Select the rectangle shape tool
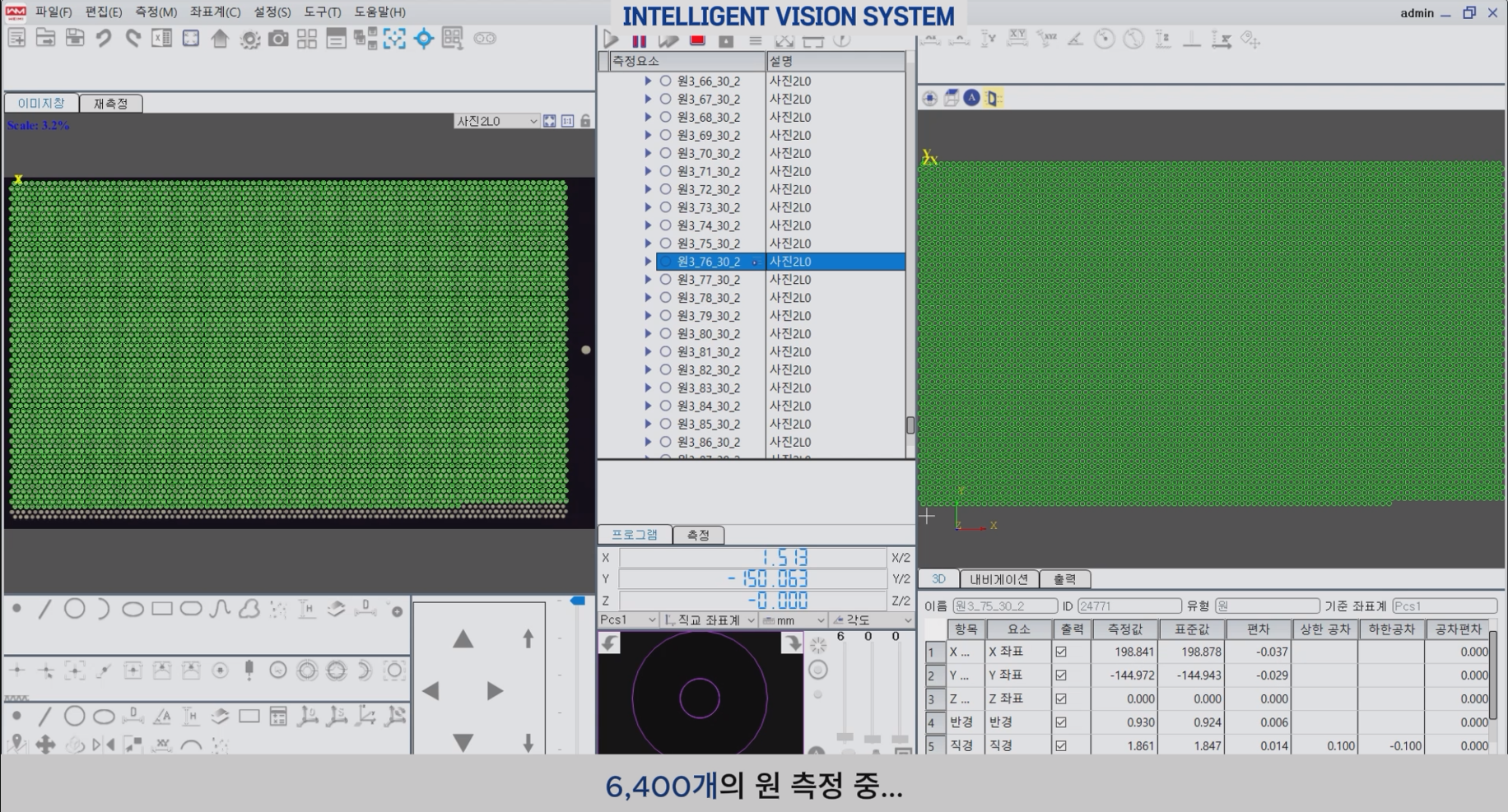1508x812 pixels. coord(162,609)
